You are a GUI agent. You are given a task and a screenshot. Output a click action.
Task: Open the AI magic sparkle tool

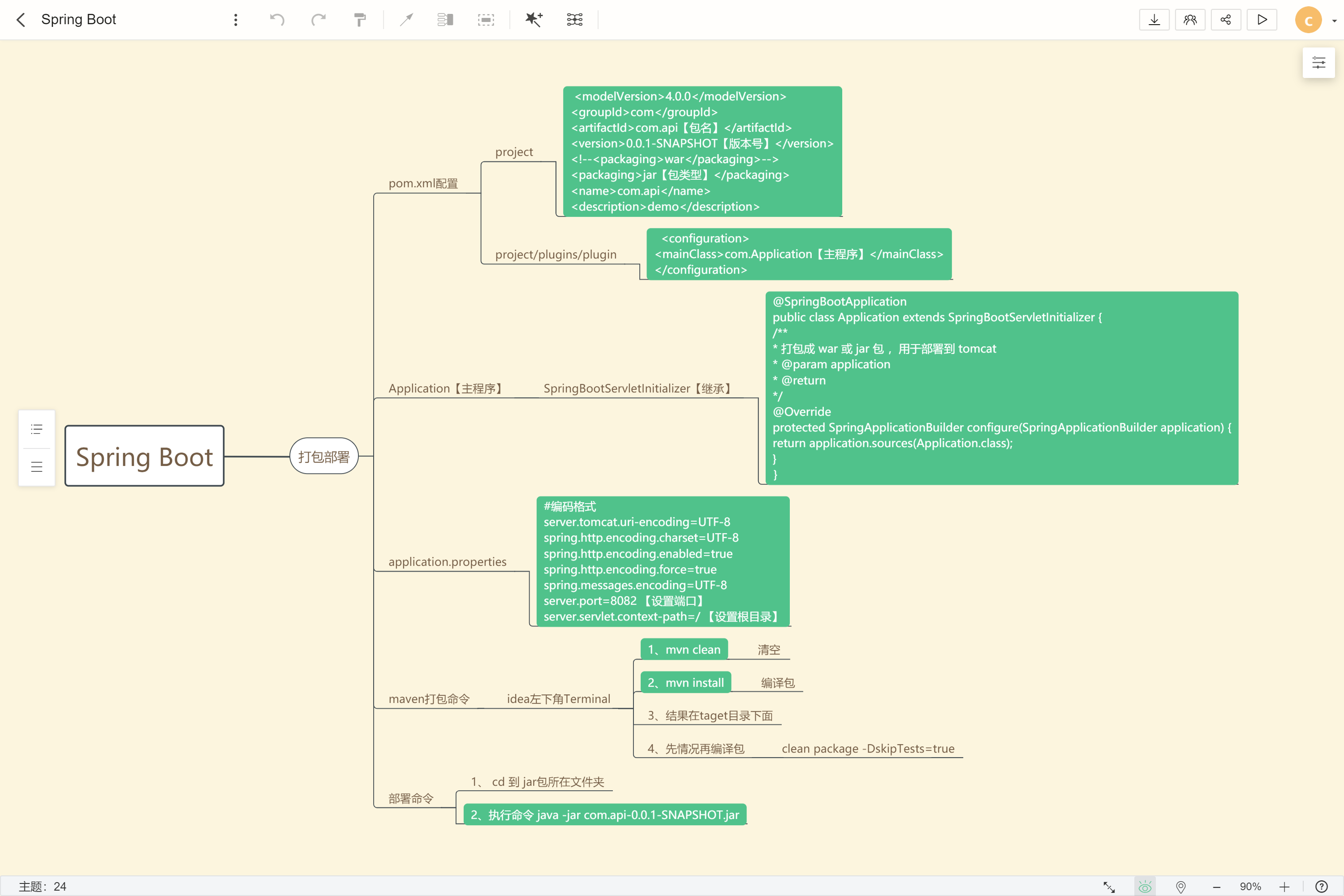click(534, 20)
